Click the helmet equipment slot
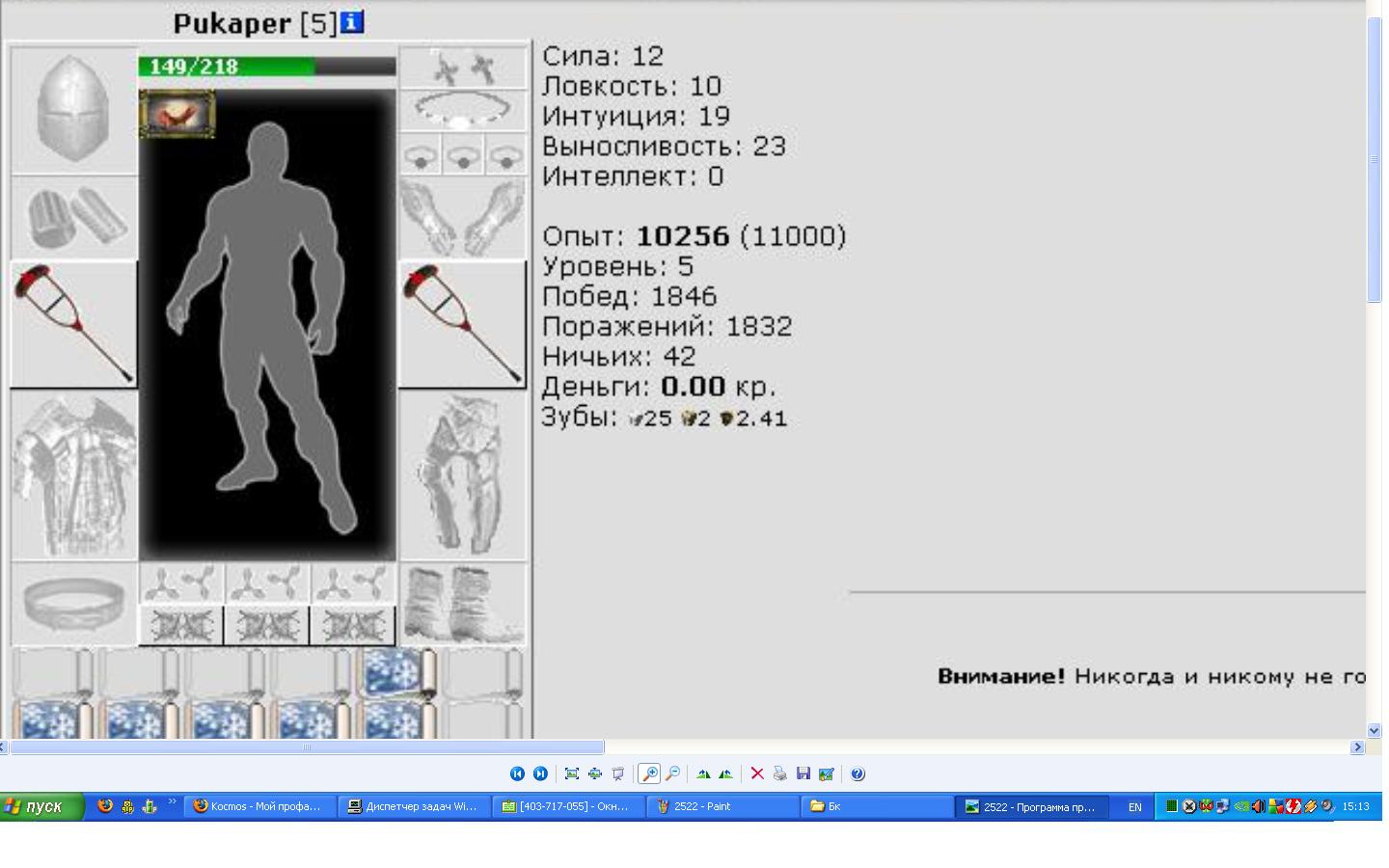The height and width of the screenshot is (868, 1389). [x=73, y=109]
